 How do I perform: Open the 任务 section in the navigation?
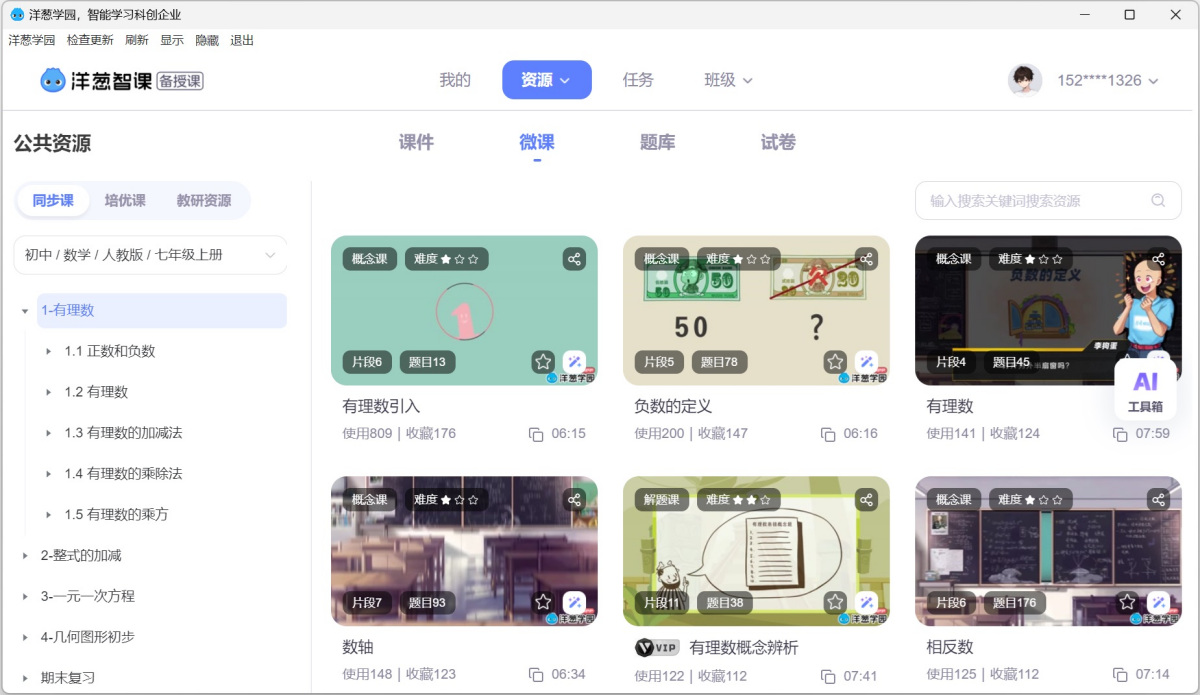coord(637,80)
